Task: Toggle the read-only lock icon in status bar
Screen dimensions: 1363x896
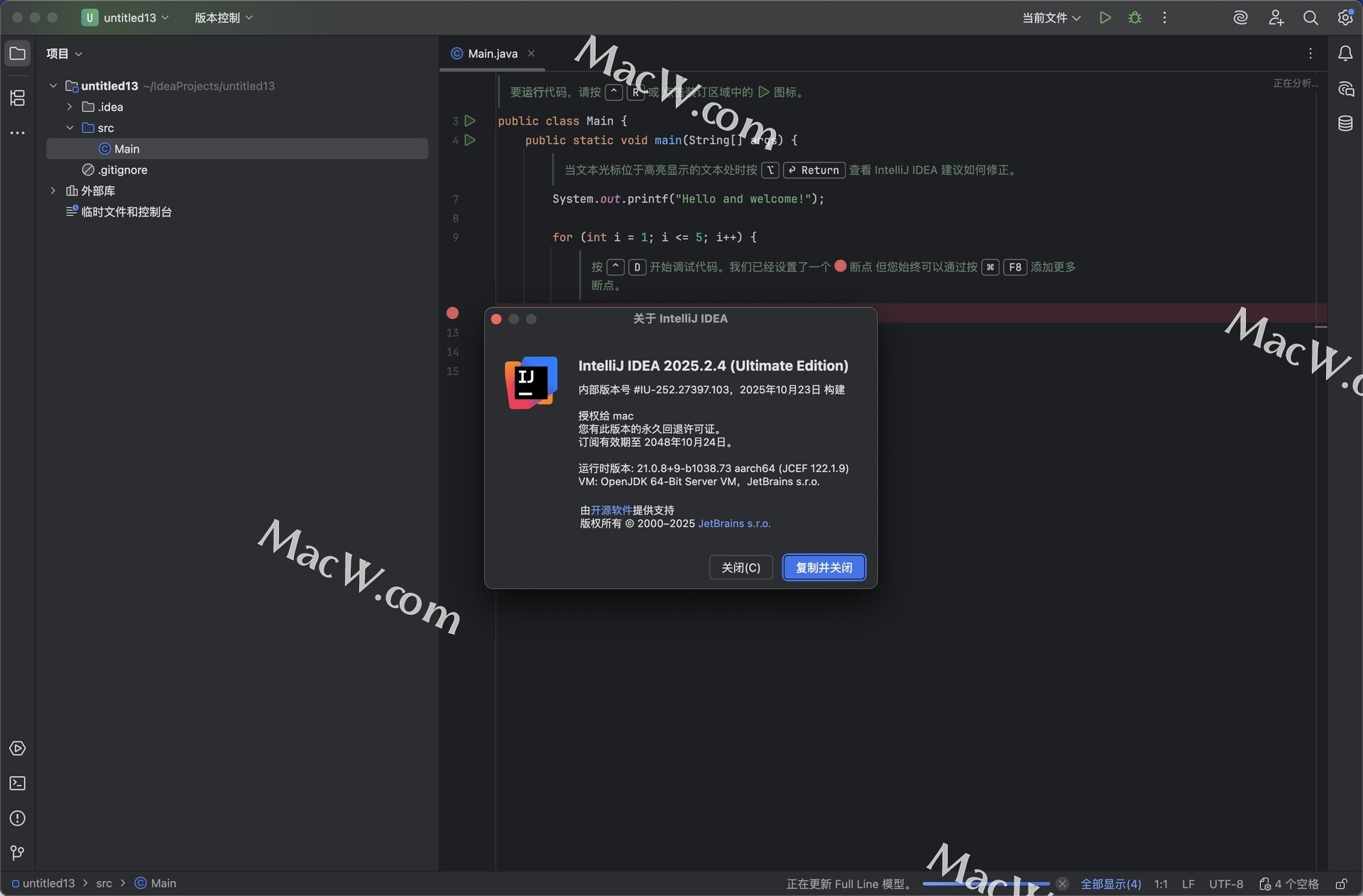Action: click(x=1341, y=884)
